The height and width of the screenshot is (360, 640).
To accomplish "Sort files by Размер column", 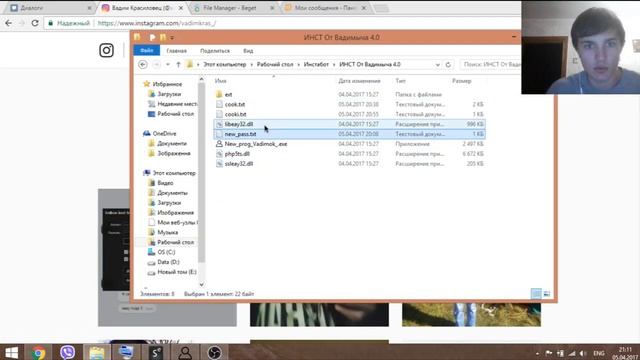I will coord(462,81).
